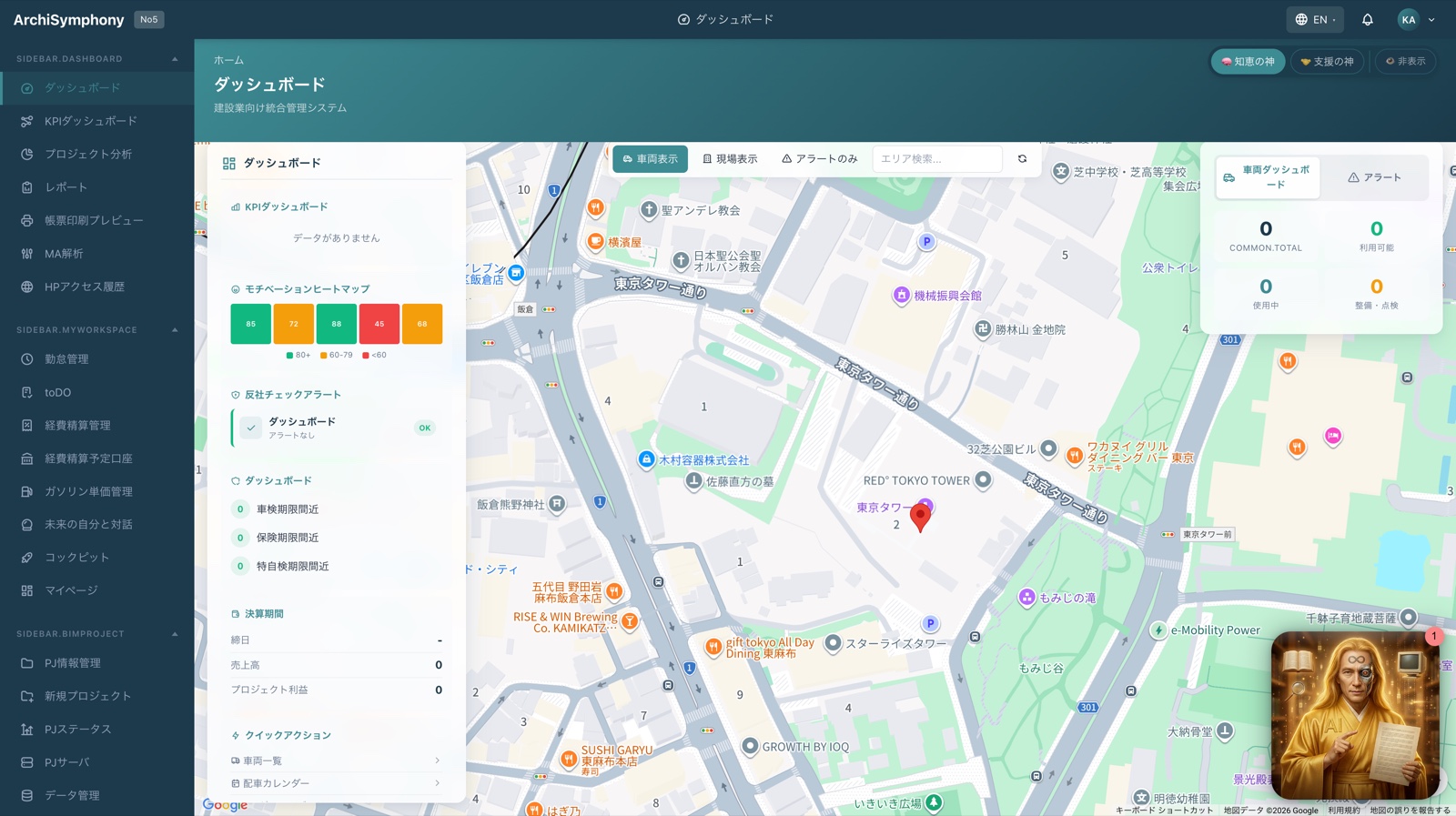Viewport: 1456px width, 816px height.
Task: Open データ管理 sidebar item
Action: coord(96,795)
